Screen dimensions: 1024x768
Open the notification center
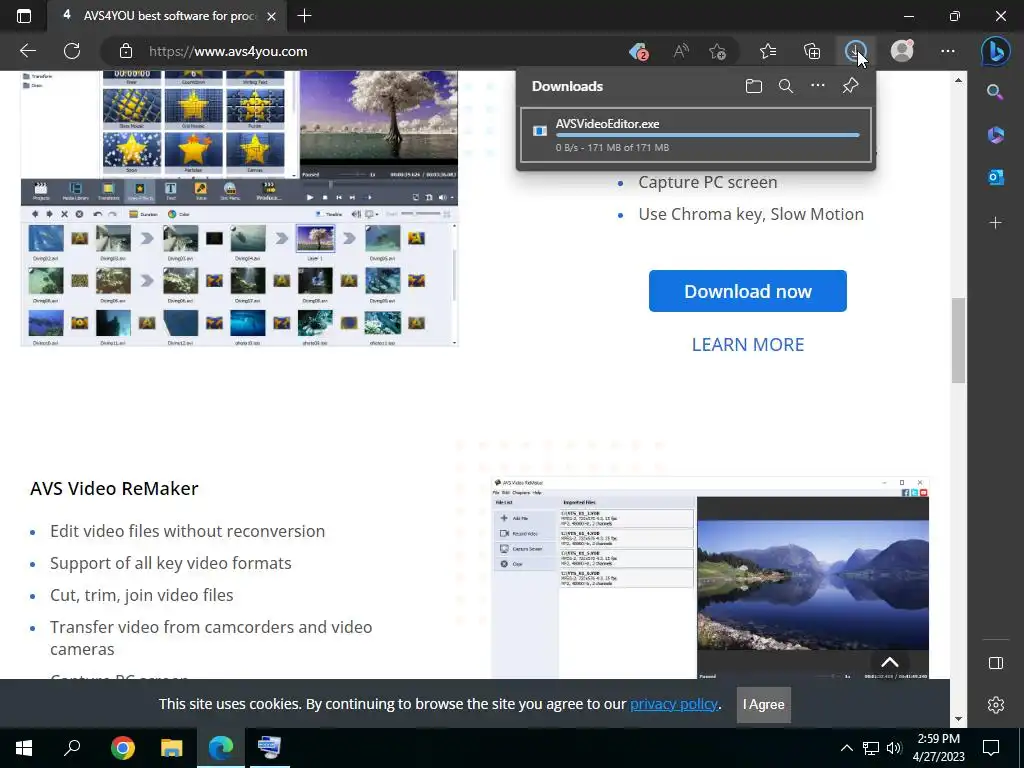click(x=991, y=748)
